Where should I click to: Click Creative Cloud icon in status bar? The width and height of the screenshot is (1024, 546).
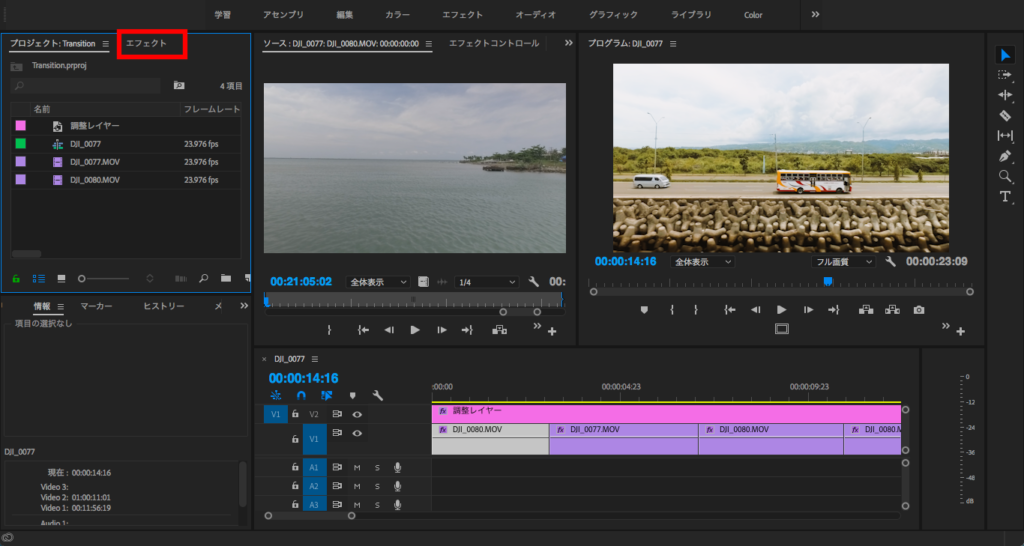coord(8,538)
